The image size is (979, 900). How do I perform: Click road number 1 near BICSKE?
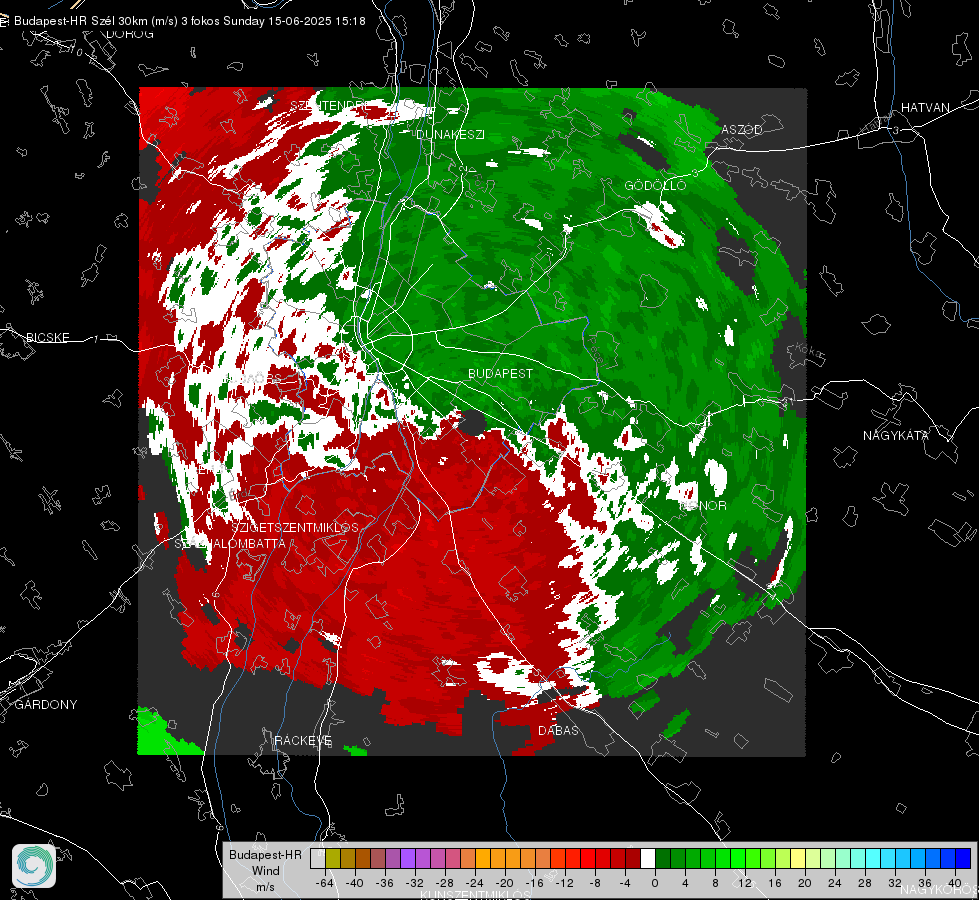click(x=96, y=339)
